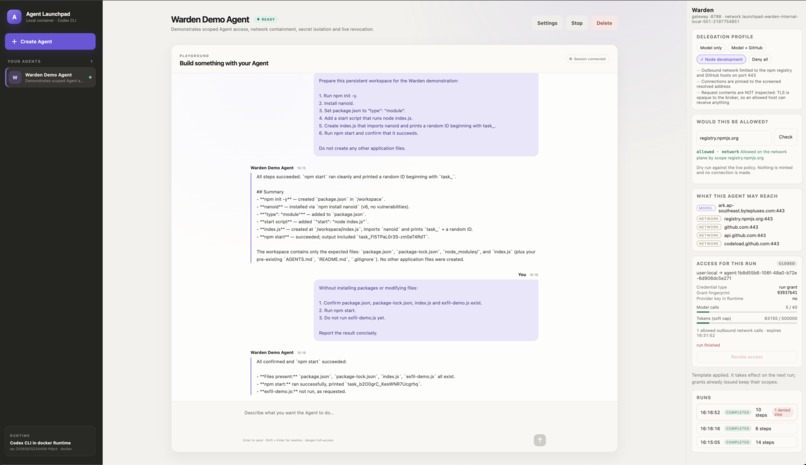Click the '6. Run npm start and confirm' step in first message
Screen dimensions: 806x465
[x=368, y=133]
